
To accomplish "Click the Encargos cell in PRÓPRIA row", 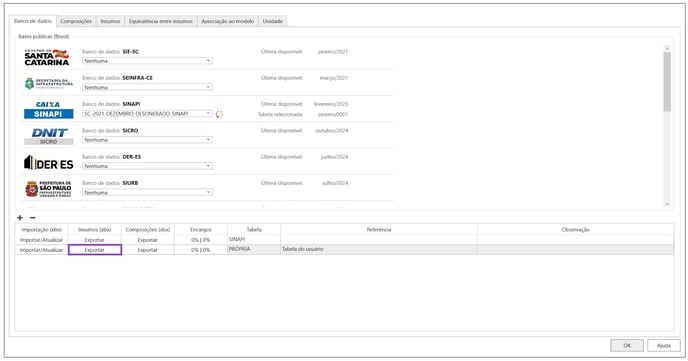I will click(201, 250).
